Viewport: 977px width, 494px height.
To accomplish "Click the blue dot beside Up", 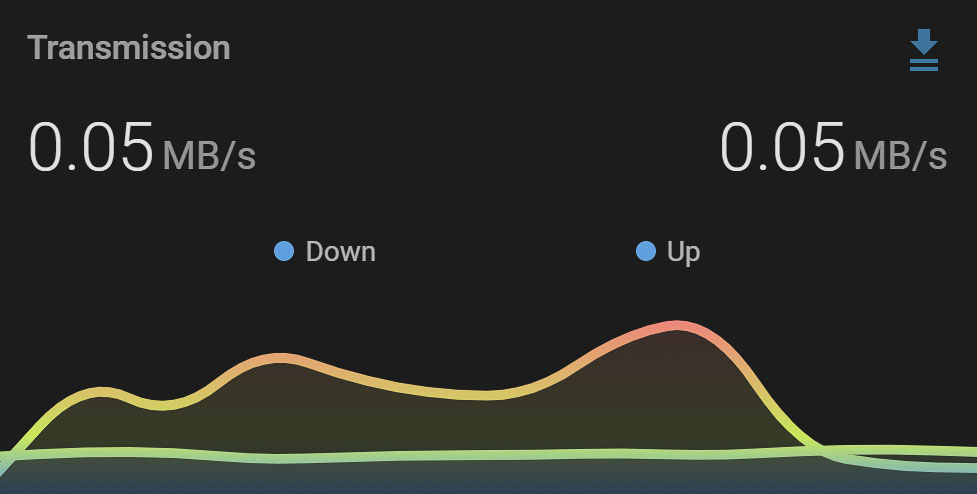I will 646,252.
